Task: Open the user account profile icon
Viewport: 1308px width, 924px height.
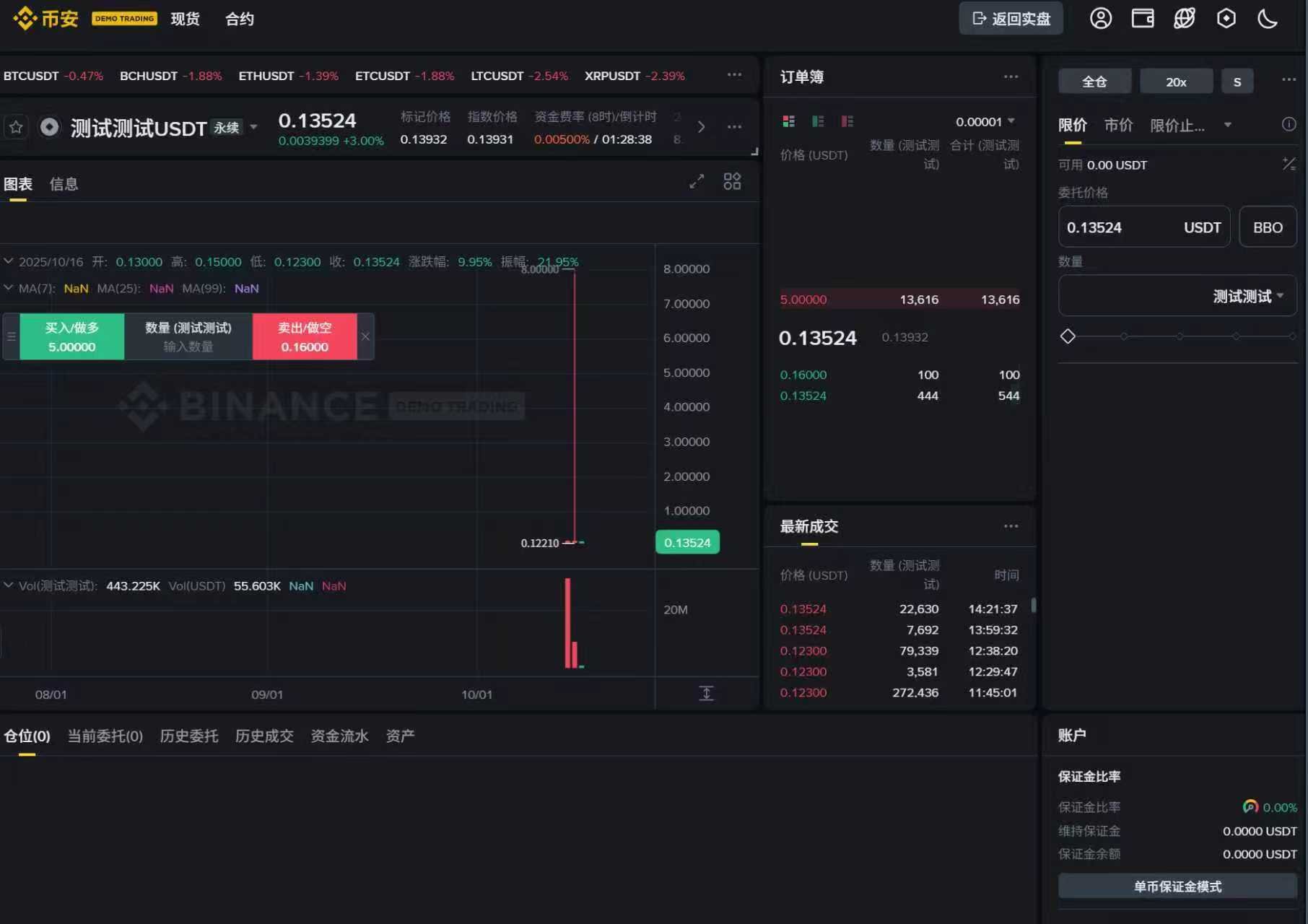Action: pos(1100,19)
